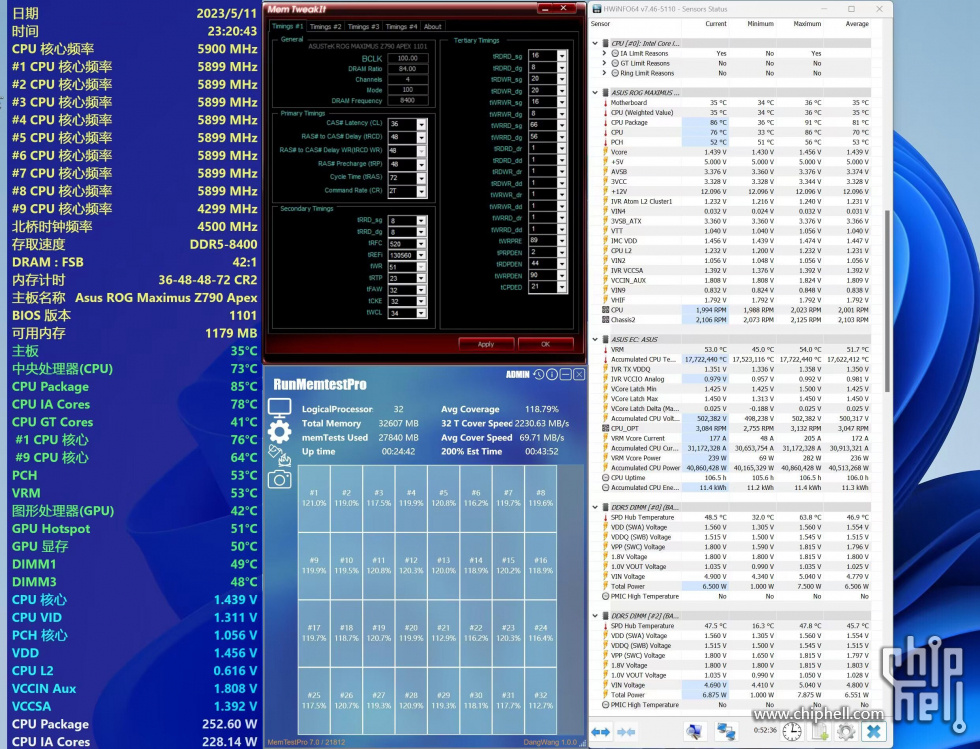Screen dimensions: 980x749
Task: Select IVR TX VDDQ row in HWiNFO
Action: point(736,369)
